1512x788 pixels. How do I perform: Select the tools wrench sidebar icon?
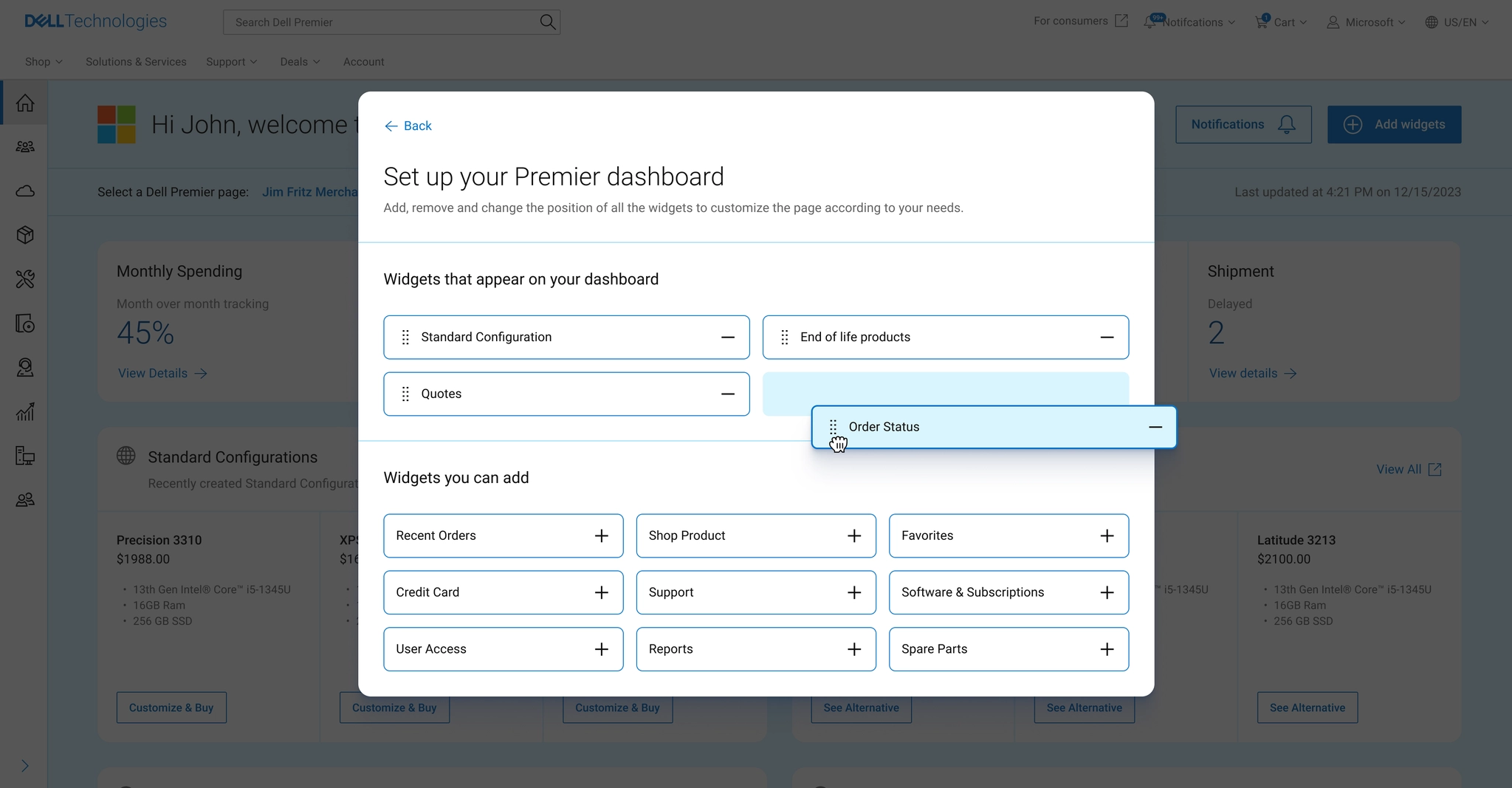coord(25,279)
